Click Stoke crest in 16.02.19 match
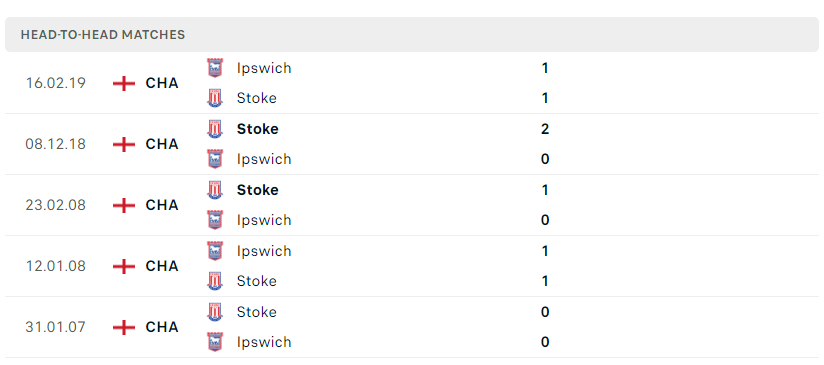Screen dimensions: 824x365 [x=214, y=98]
